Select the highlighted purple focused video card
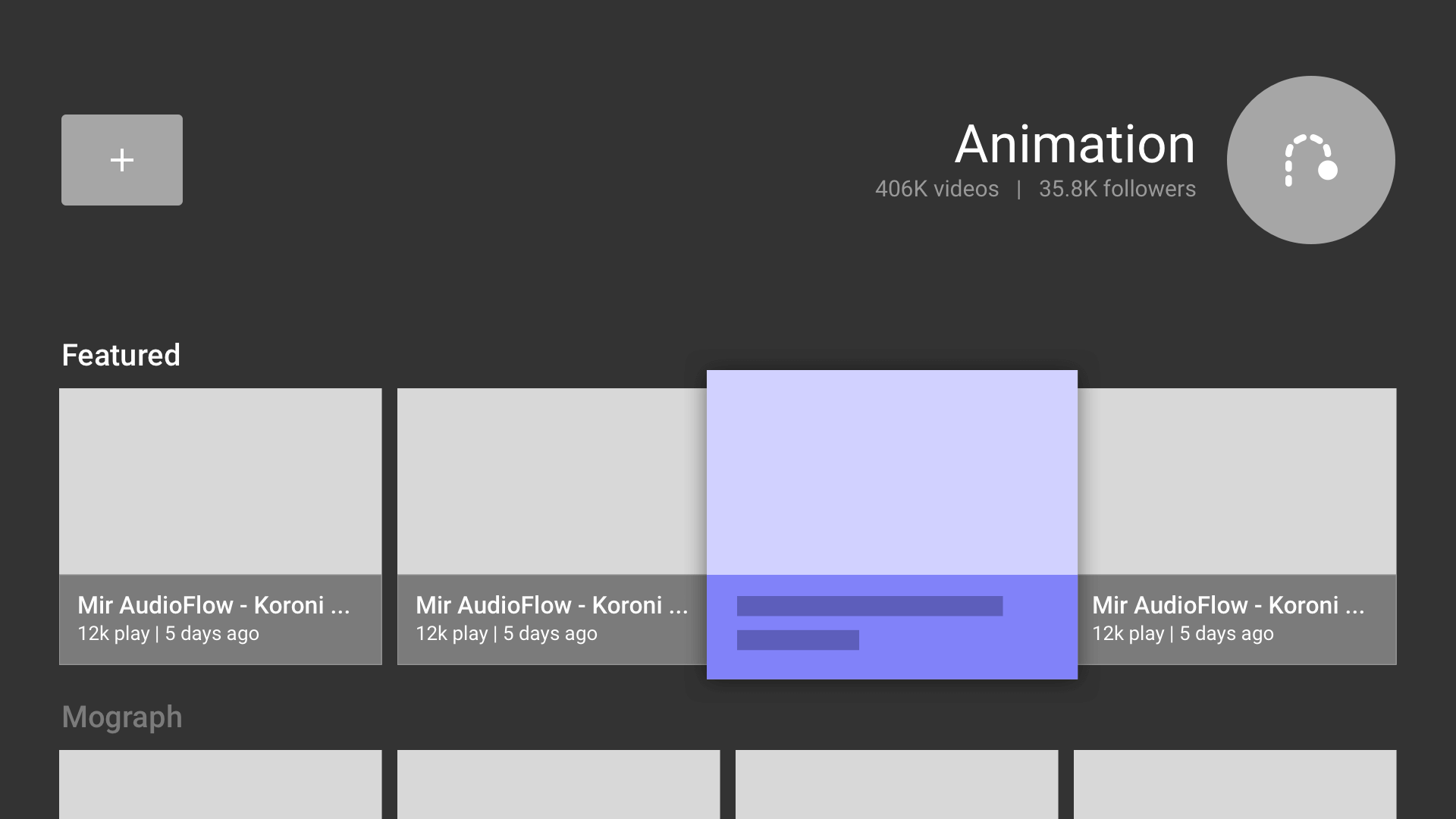Screen dimensions: 1456x819 [892, 525]
